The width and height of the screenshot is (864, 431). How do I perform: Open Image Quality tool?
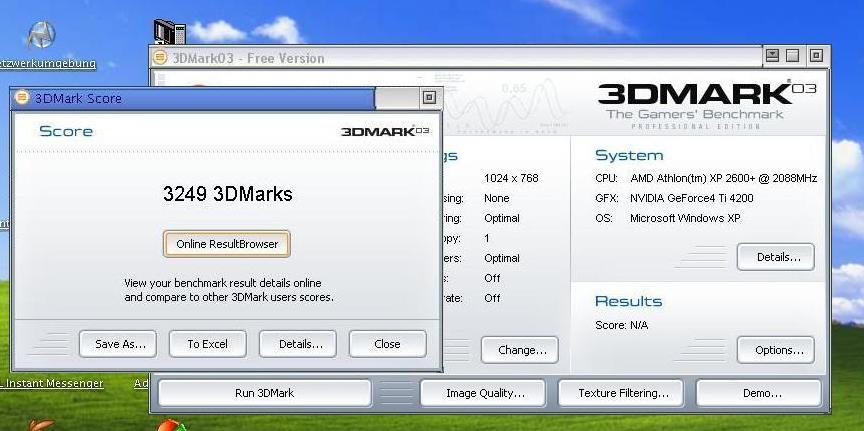(483, 393)
